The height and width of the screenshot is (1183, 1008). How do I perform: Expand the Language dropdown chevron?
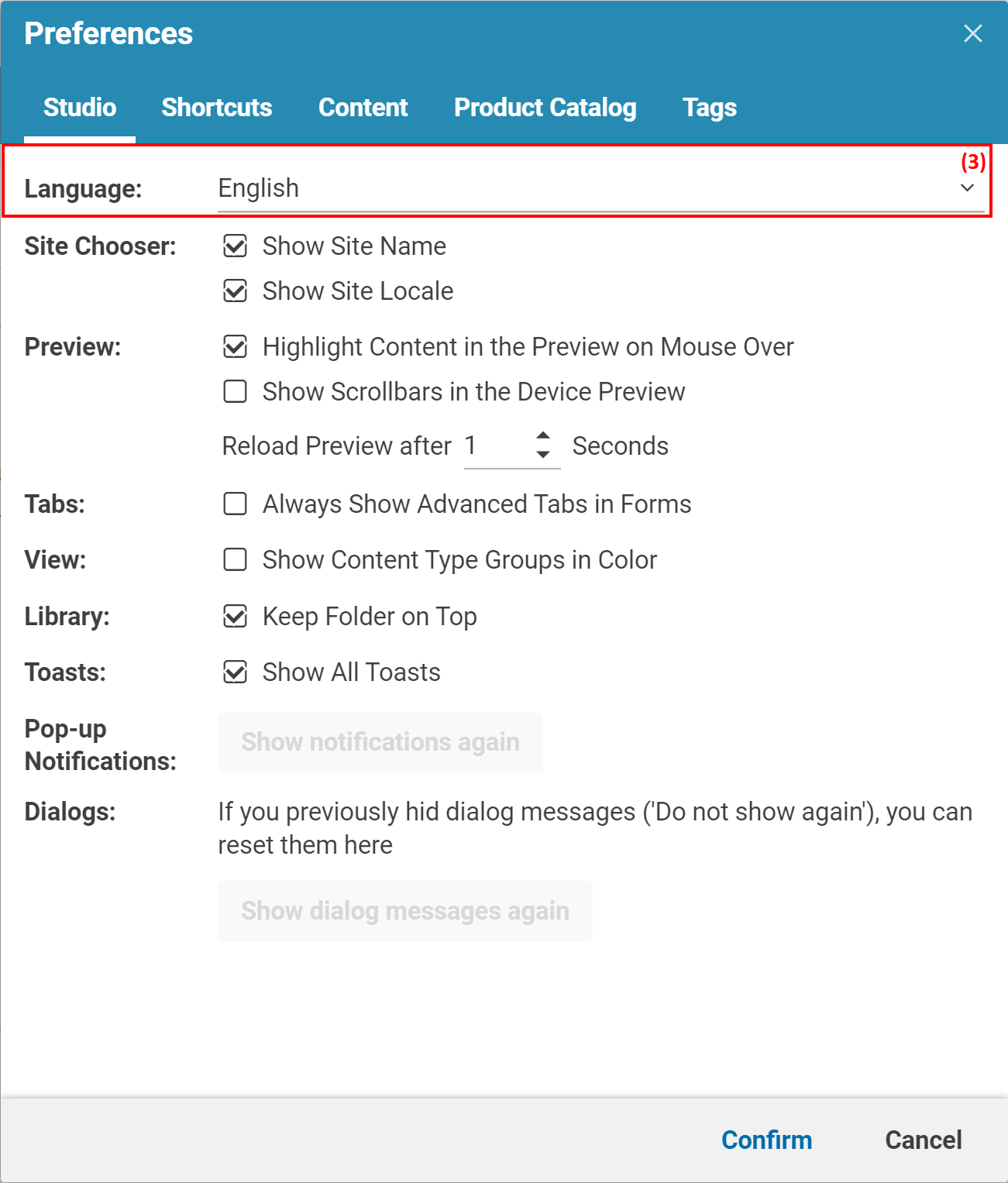tap(967, 188)
